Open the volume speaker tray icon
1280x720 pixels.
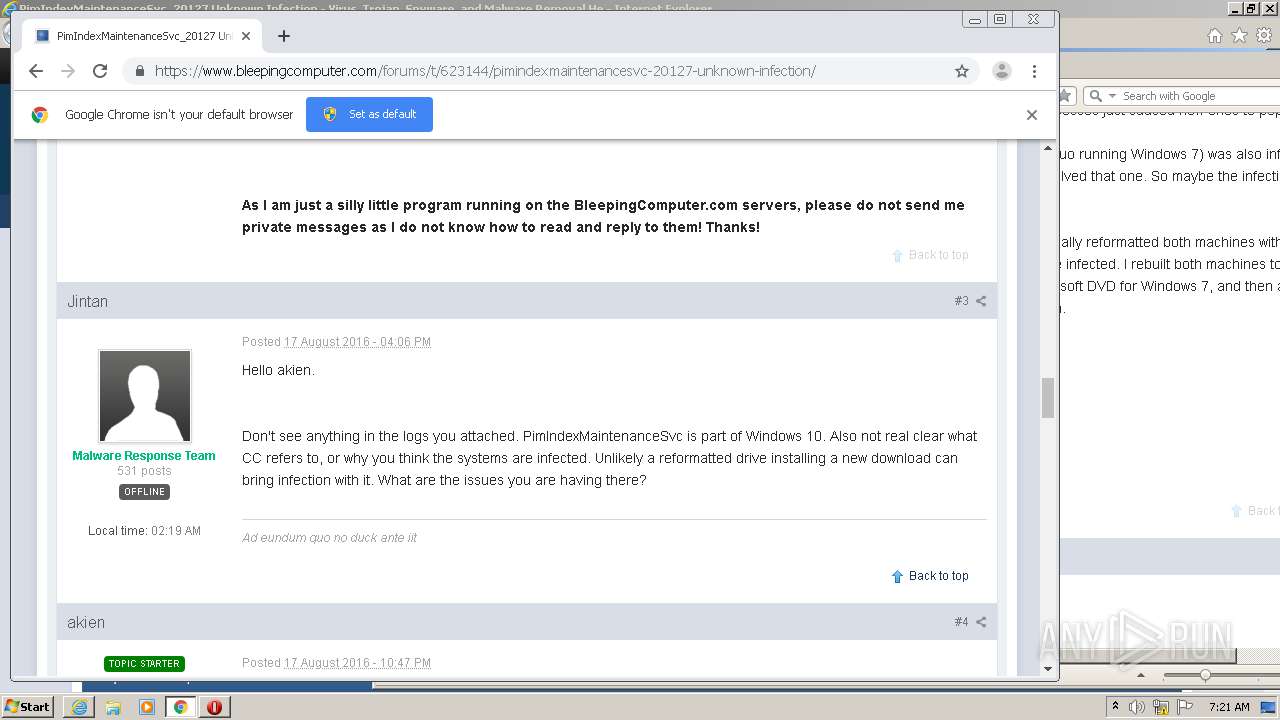(1137, 707)
